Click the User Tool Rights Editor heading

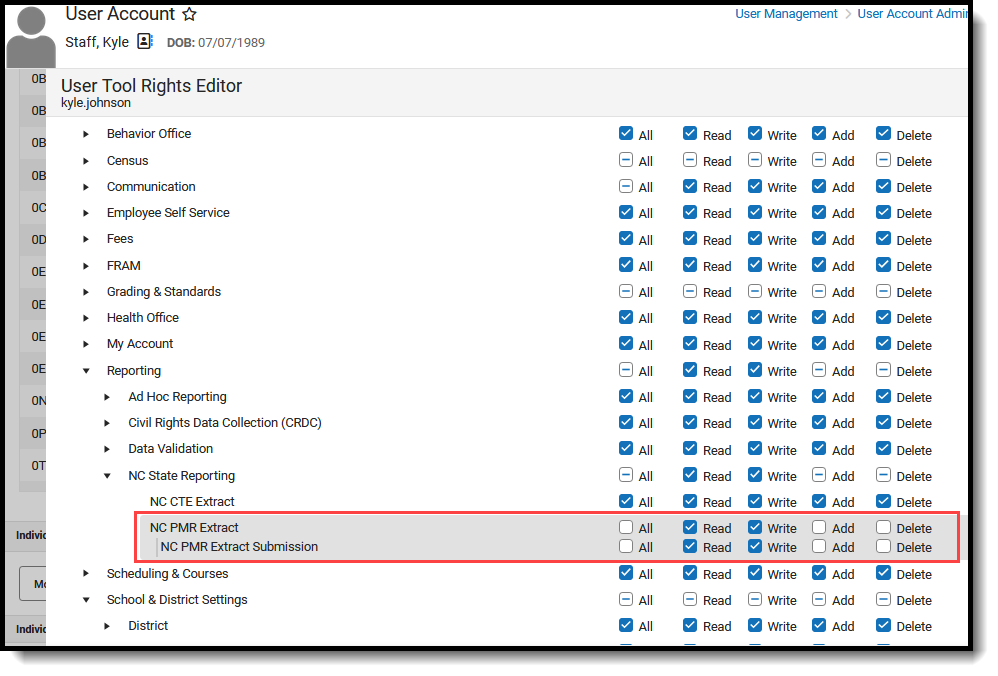click(x=151, y=86)
